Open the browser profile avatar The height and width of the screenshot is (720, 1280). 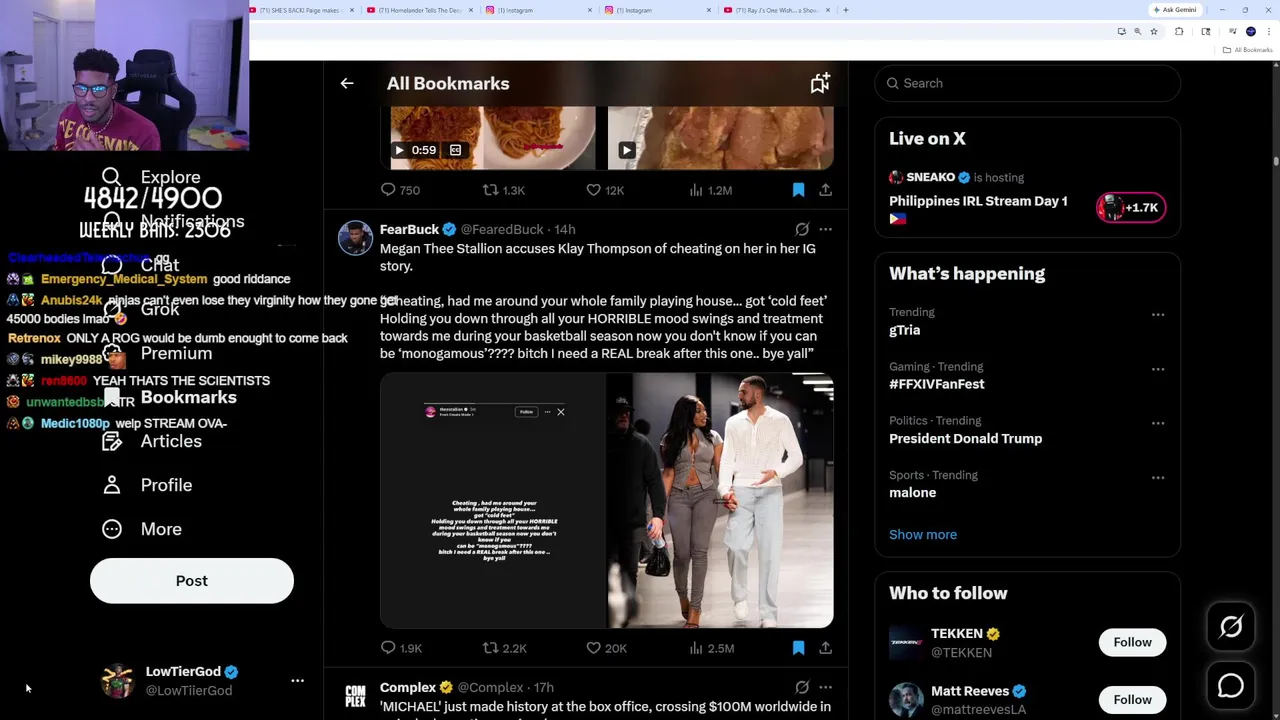click(1250, 32)
